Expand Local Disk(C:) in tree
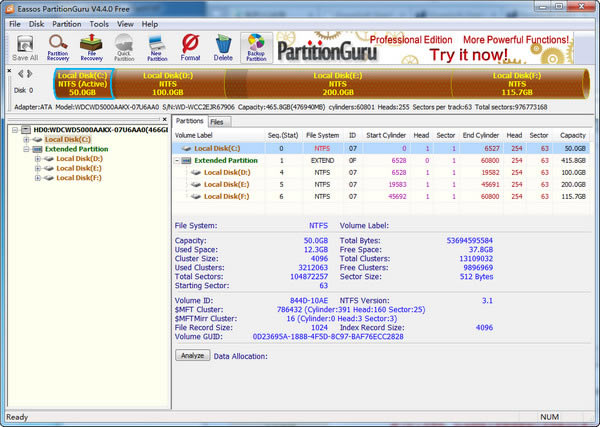Viewport: 600px width, 427px height. point(26,140)
